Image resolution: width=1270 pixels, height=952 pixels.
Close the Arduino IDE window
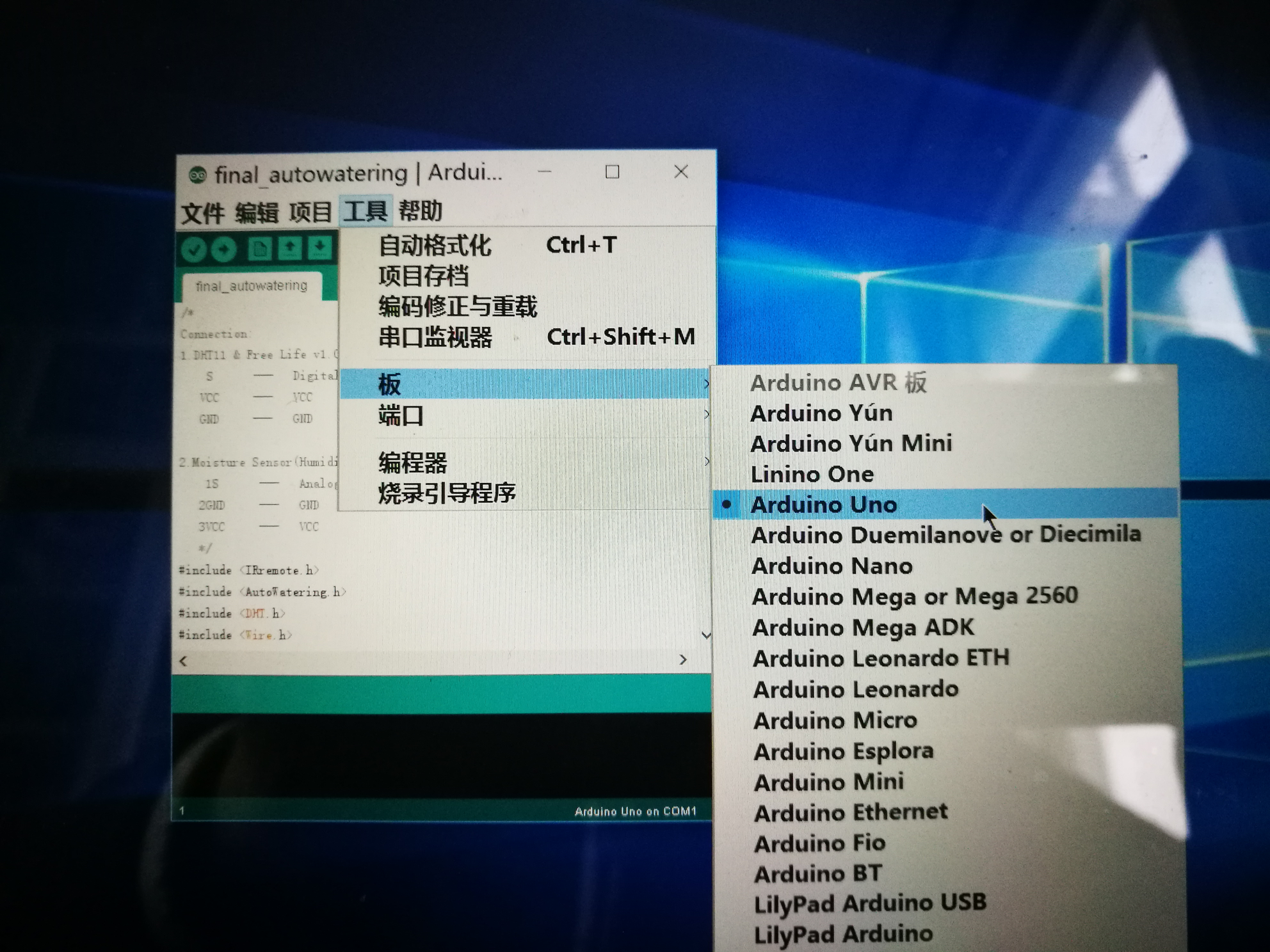[x=681, y=171]
